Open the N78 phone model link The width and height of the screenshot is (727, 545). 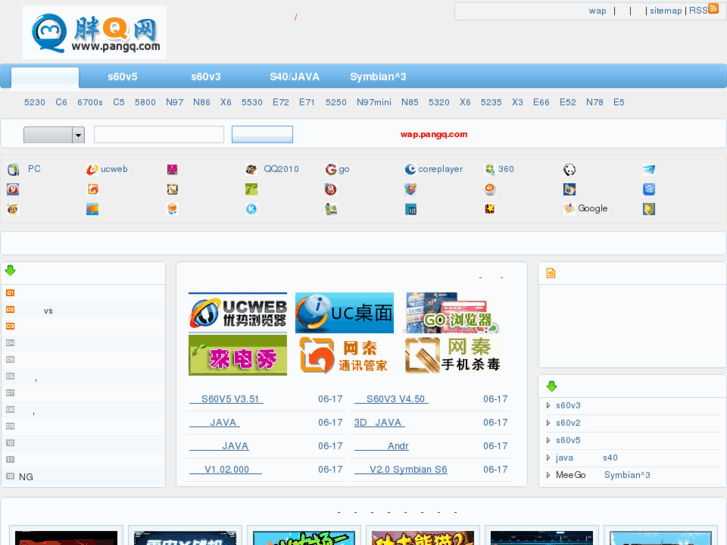tap(594, 103)
